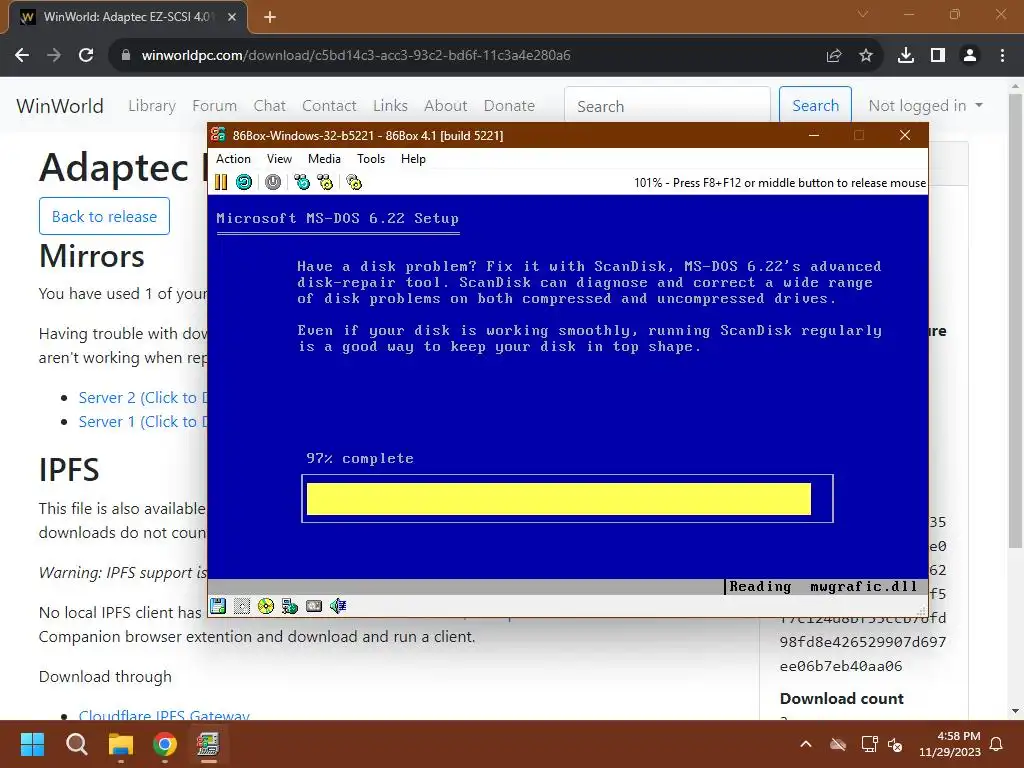Screen dimensions: 1024x768
Task: Open 86Box machine settings gear icon
Action: [x=354, y=182]
